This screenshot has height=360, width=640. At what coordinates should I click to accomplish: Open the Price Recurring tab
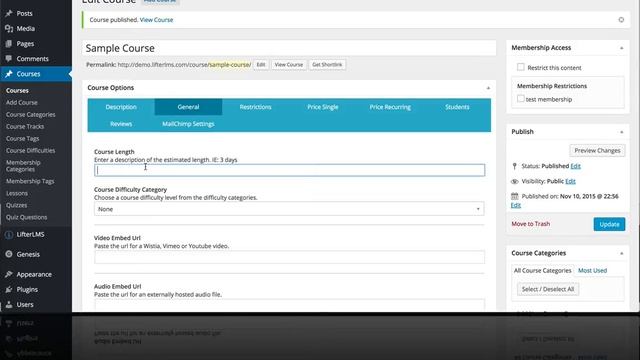coord(390,107)
